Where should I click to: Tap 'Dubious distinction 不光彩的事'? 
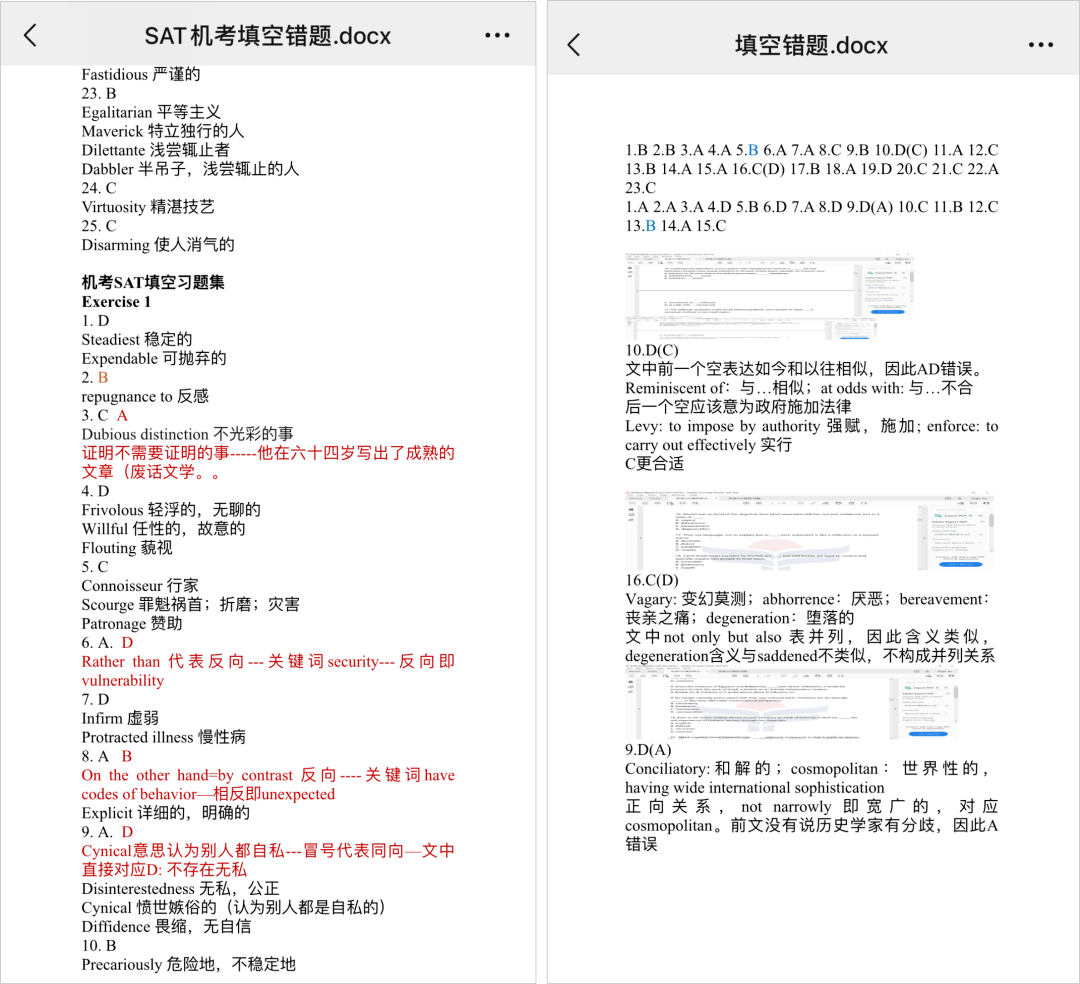coord(187,434)
